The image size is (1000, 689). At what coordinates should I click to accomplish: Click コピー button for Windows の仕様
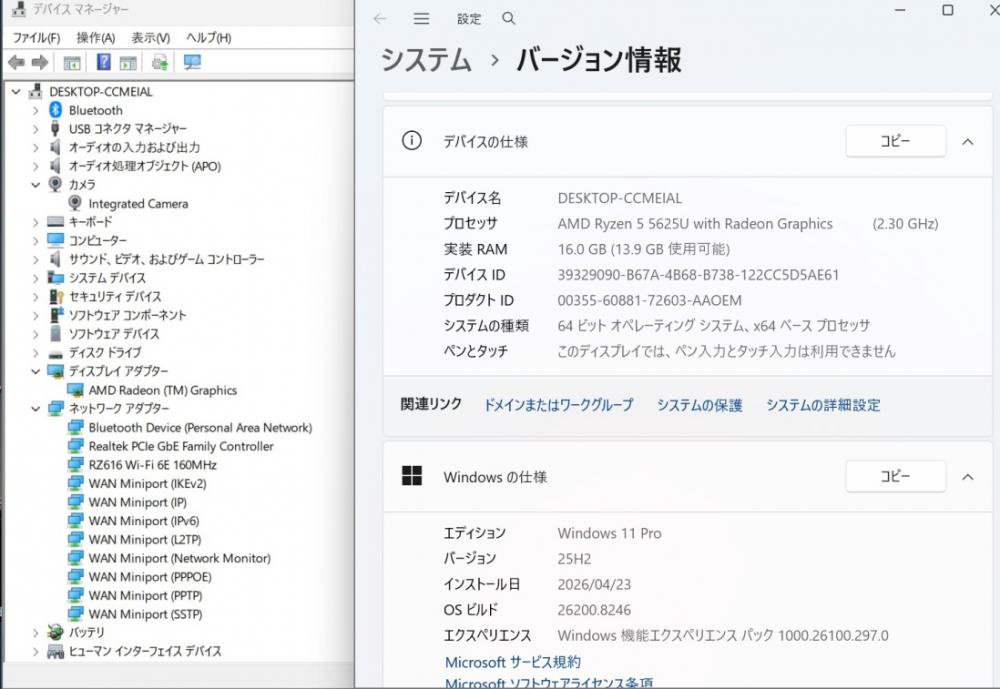895,477
